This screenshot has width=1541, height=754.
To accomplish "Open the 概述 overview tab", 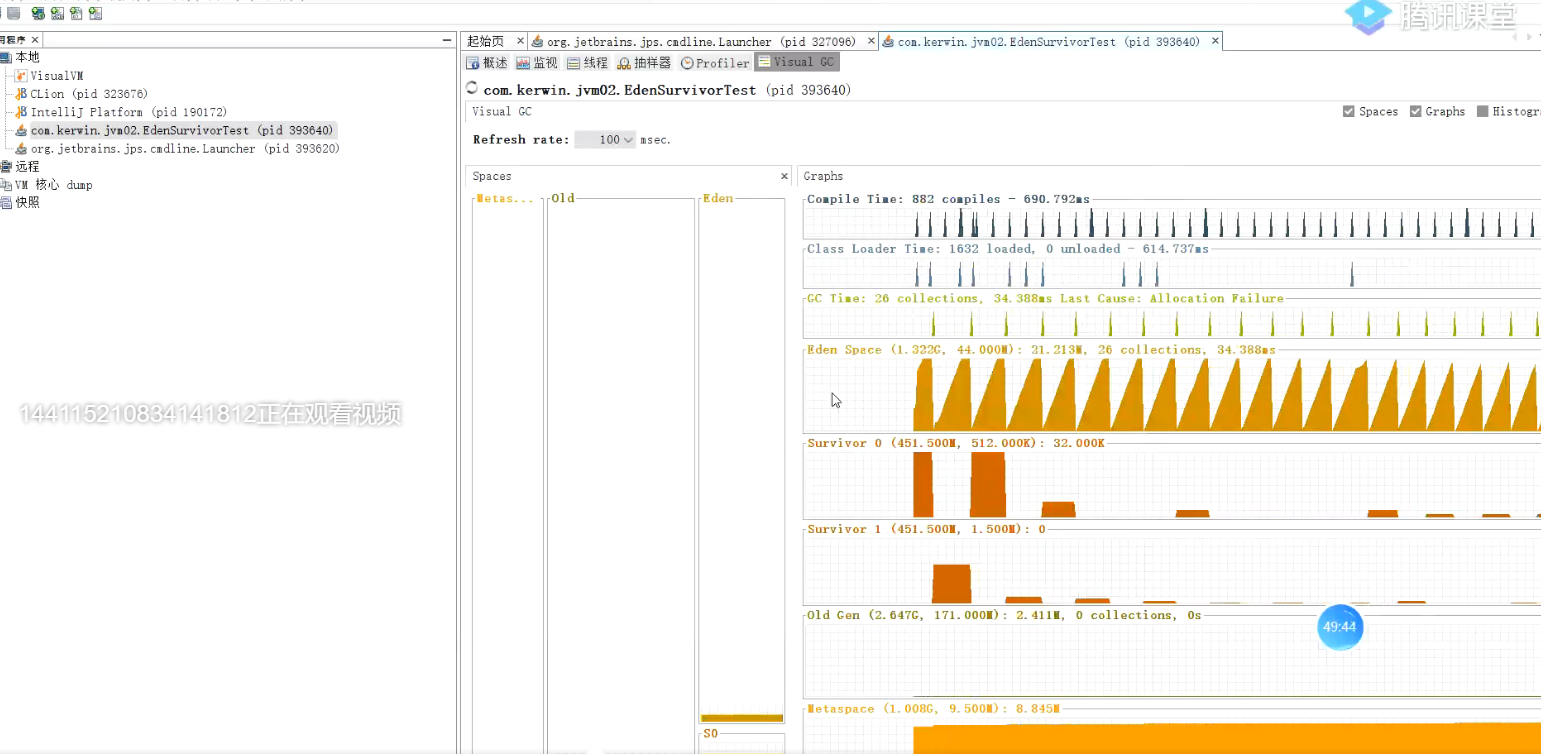I will point(487,63).
